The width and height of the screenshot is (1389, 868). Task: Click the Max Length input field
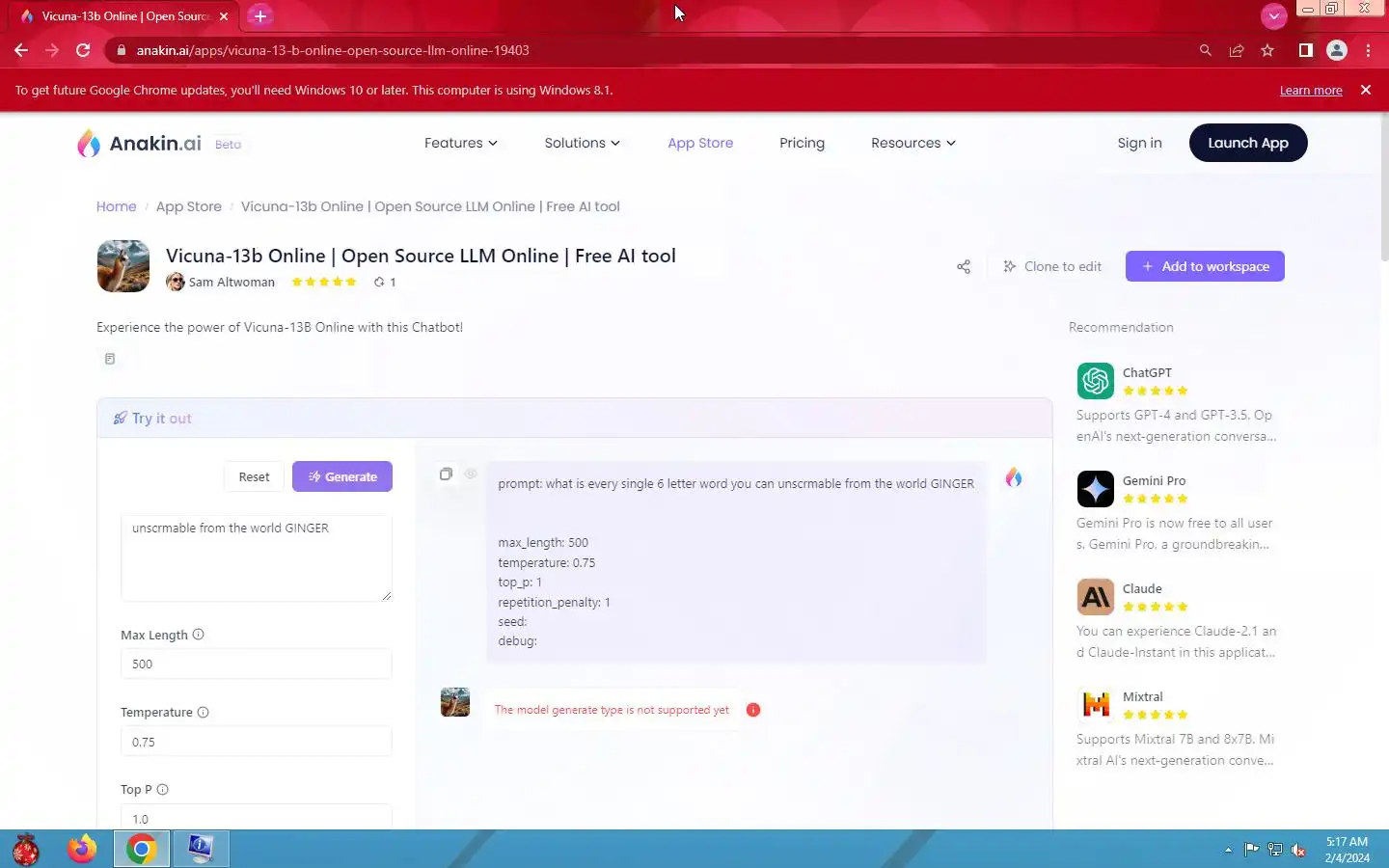257,664
